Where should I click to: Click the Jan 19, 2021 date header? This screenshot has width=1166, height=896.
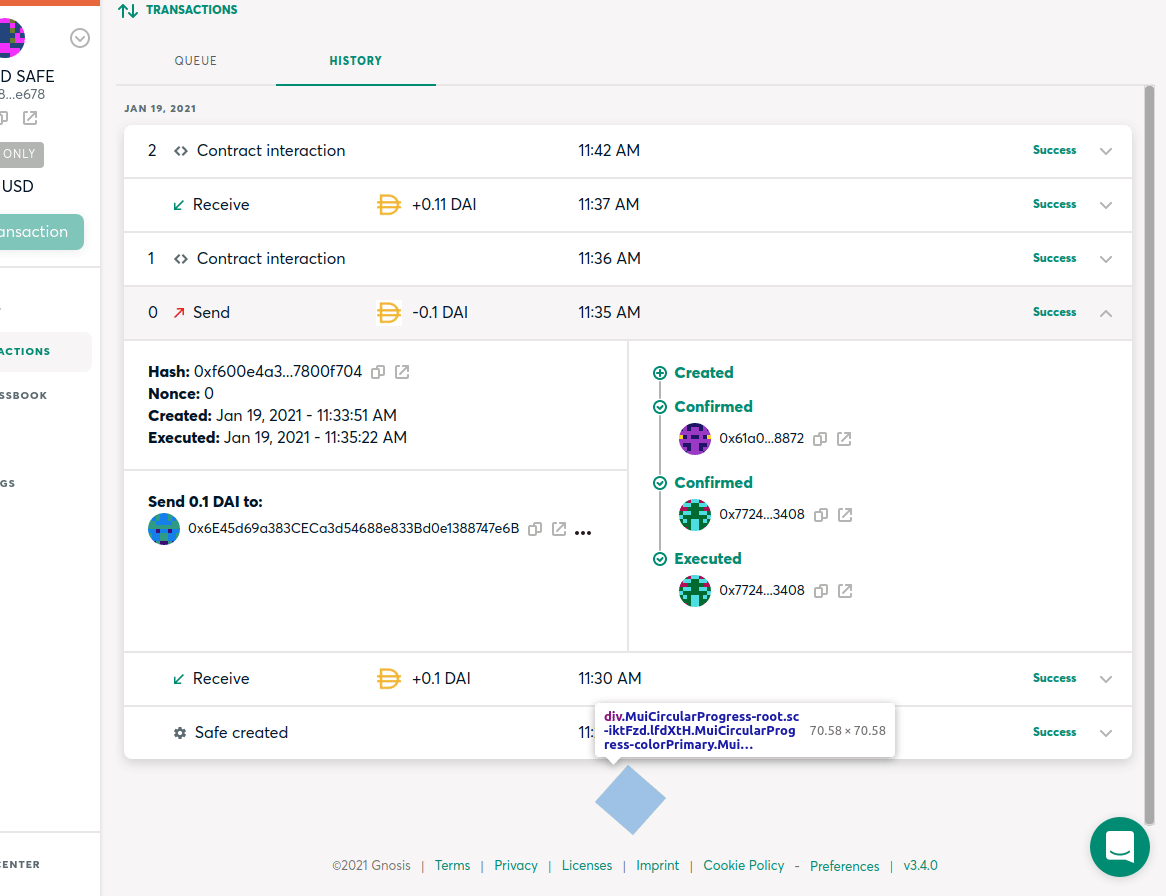pyautogui.click(x=160, y=109)
